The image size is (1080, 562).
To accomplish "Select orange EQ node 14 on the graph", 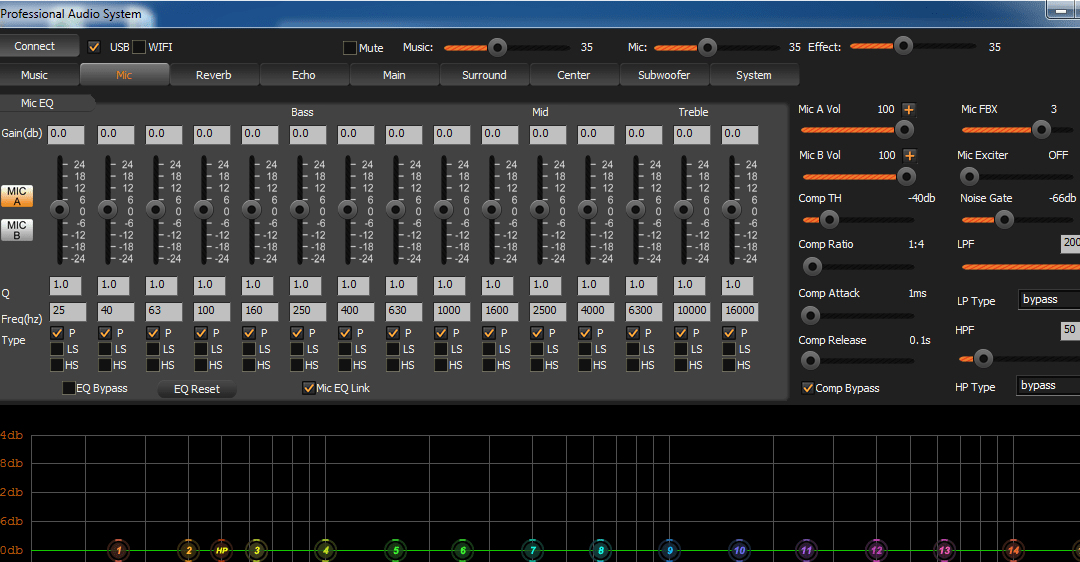I will point(1013,550).
